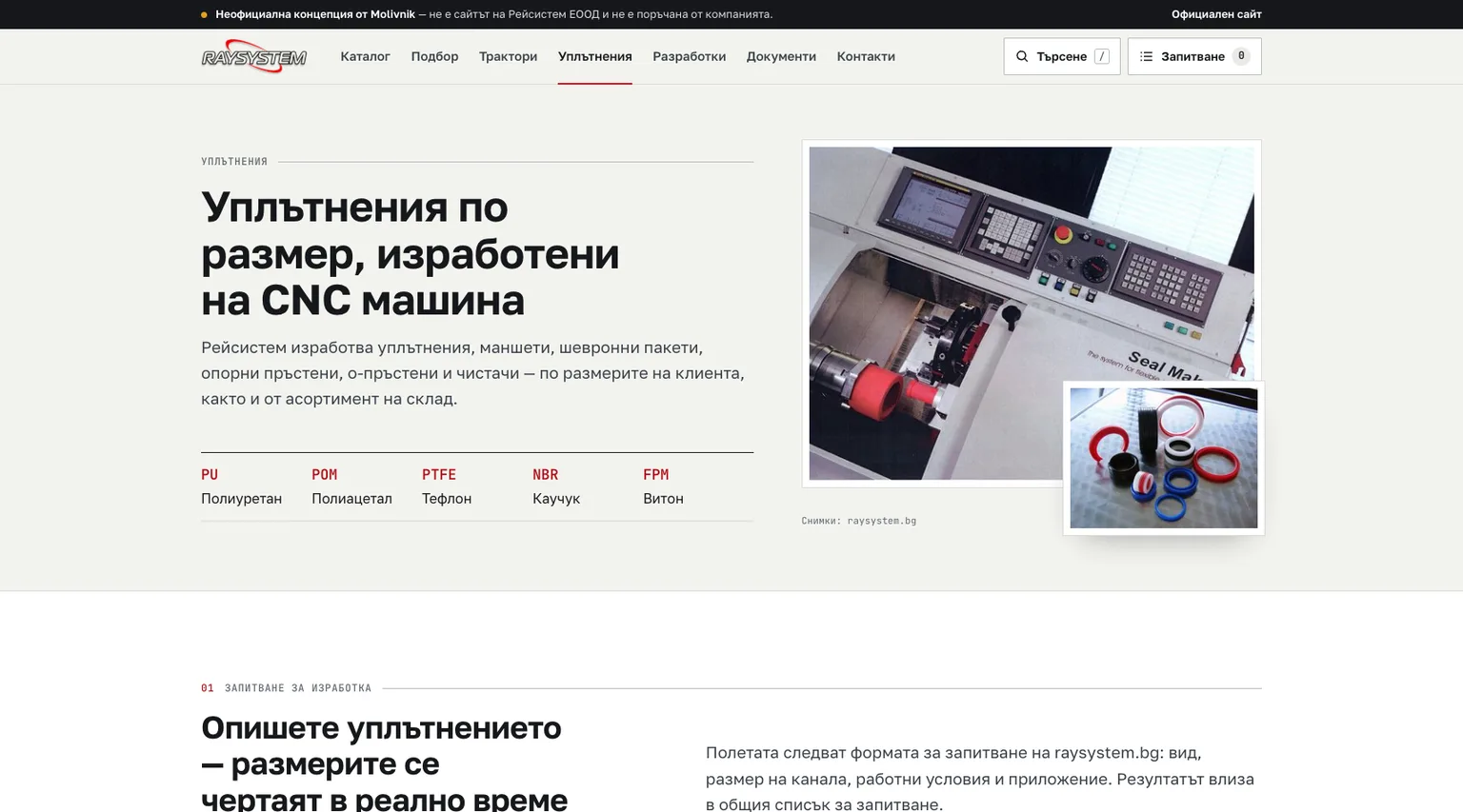
Task: Click the magnifier icon in the search button
Action: click(x=1022, y=56)
